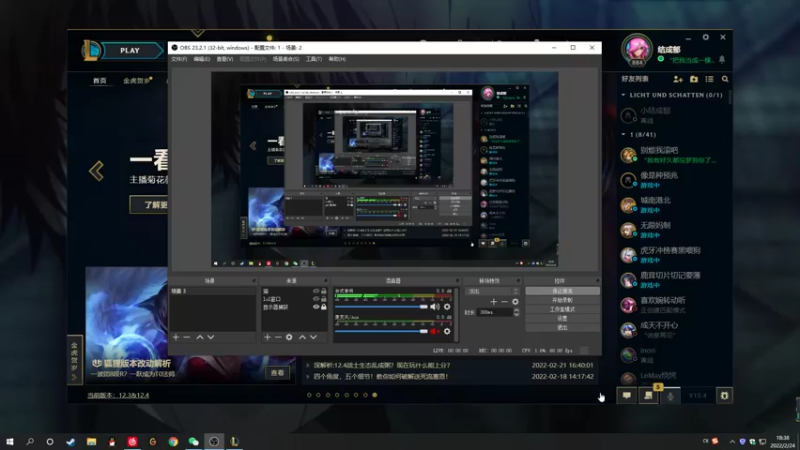Open League client settings gear at top
Screen dimensions: 800x450
coord(706,37)
